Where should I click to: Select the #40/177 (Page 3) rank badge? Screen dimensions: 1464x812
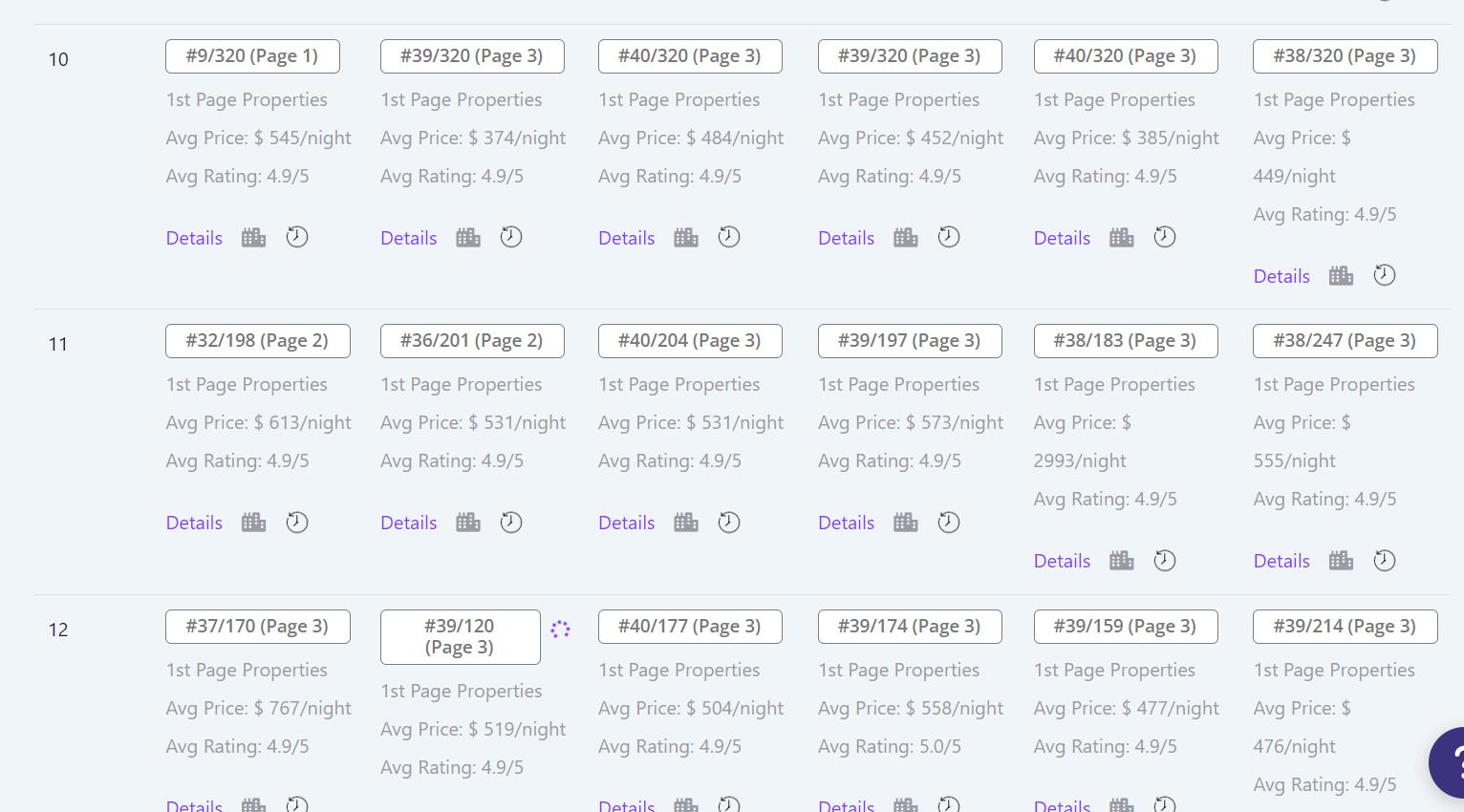click(x=690, y=626)
